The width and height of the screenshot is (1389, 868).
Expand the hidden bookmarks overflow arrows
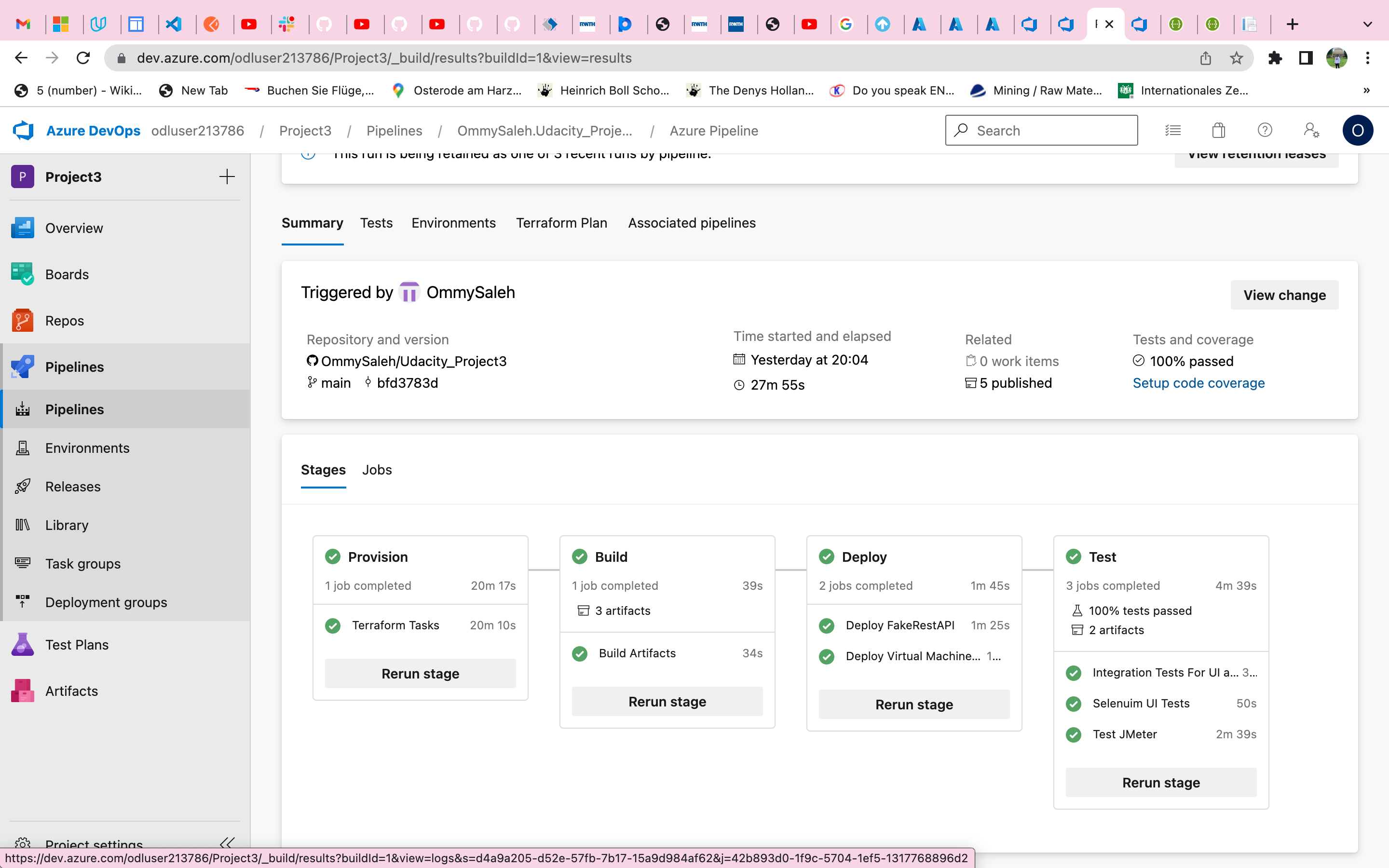point(1367,90)
